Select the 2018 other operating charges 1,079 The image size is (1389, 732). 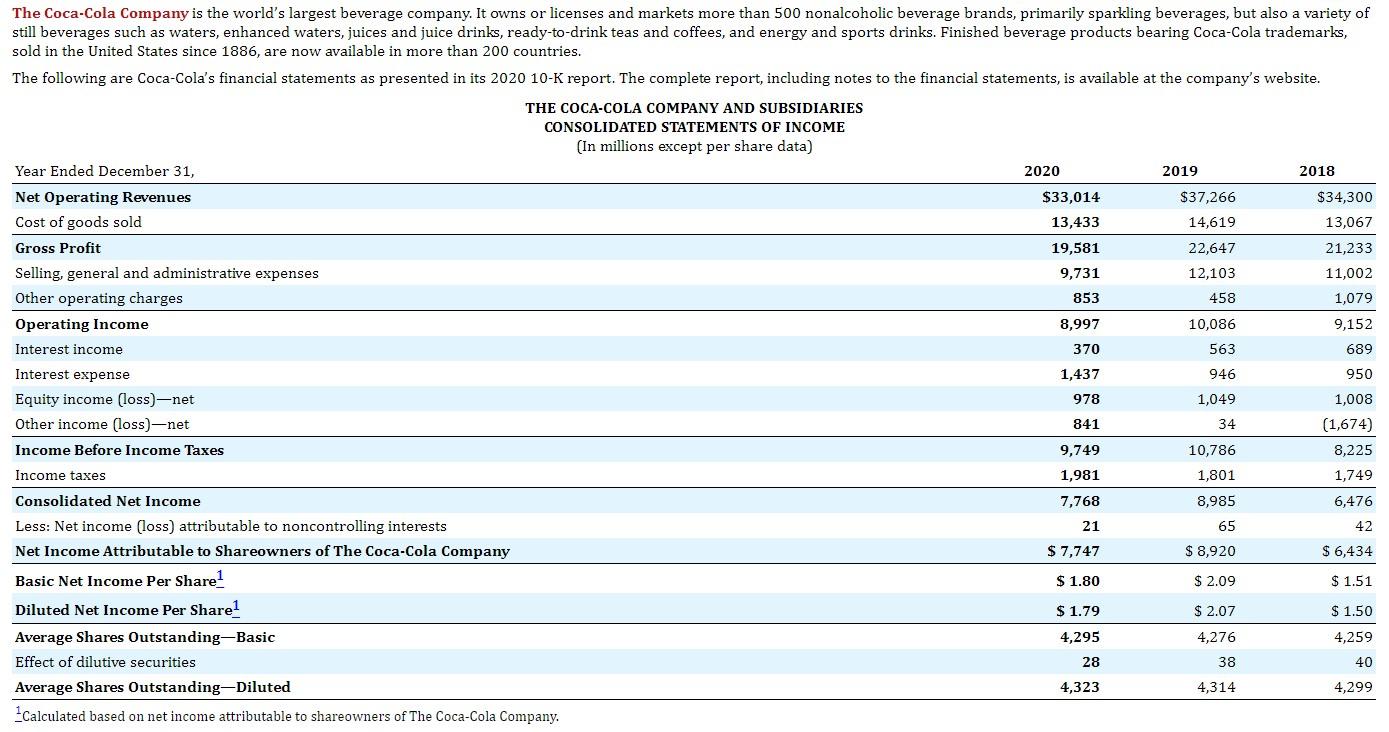(1353, 298)
